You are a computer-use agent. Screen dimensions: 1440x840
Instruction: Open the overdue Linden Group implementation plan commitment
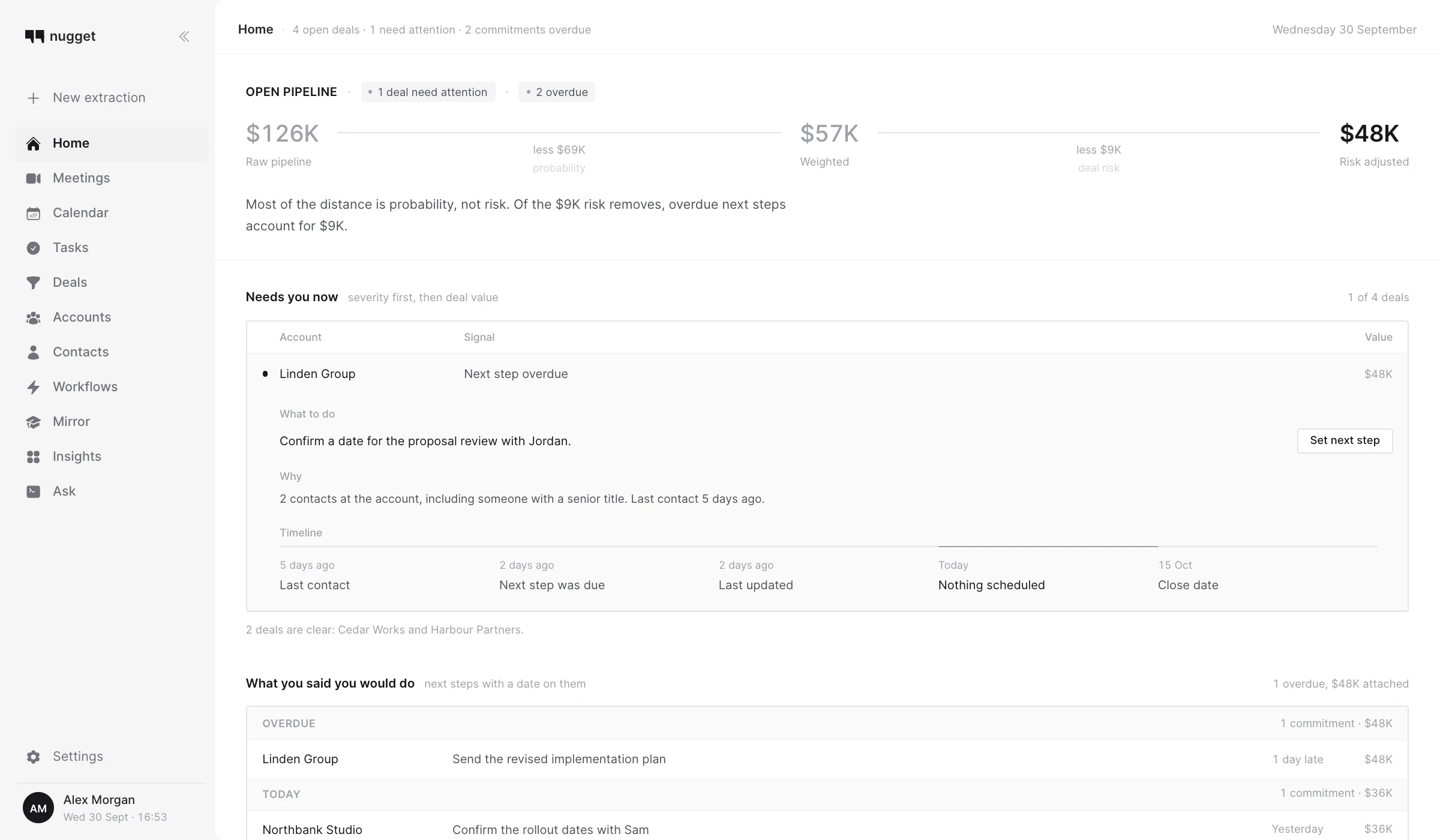click(x=827, y=759)
